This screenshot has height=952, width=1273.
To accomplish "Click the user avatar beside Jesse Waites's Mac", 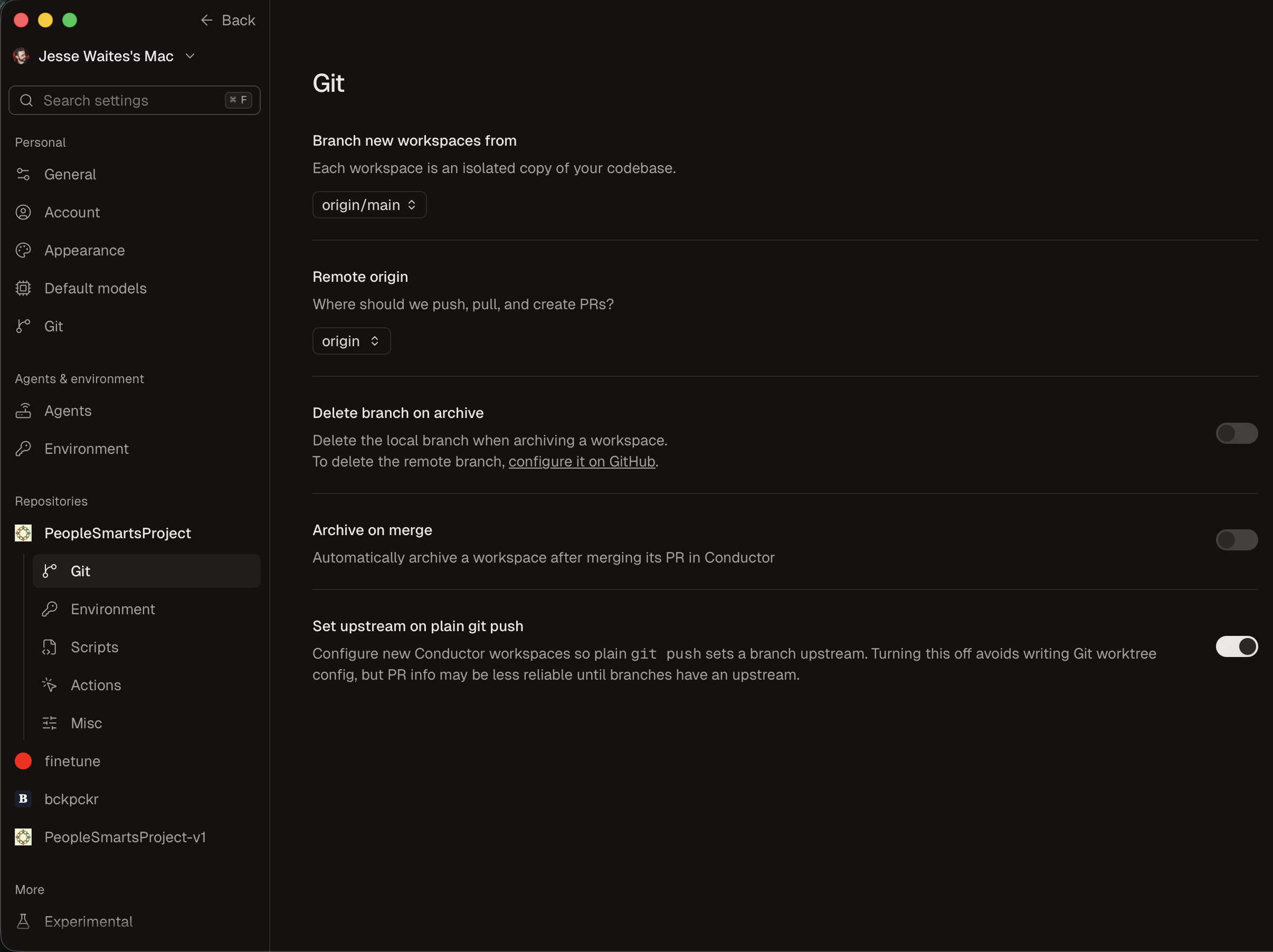I will [21, 56].
